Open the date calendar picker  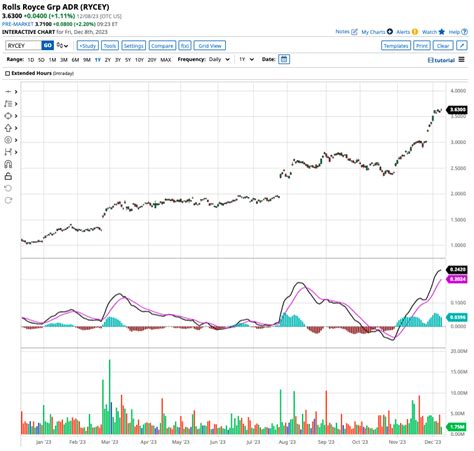(284, 59)
